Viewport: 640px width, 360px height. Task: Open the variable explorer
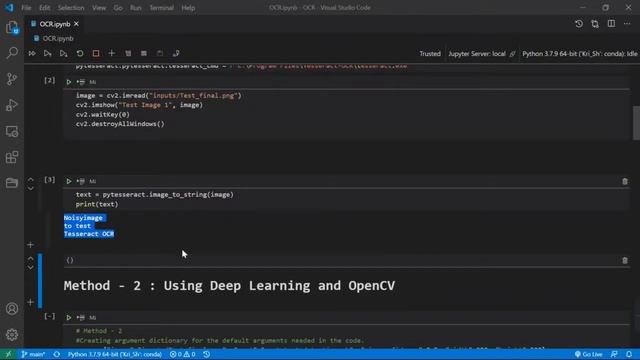point(144,53)
